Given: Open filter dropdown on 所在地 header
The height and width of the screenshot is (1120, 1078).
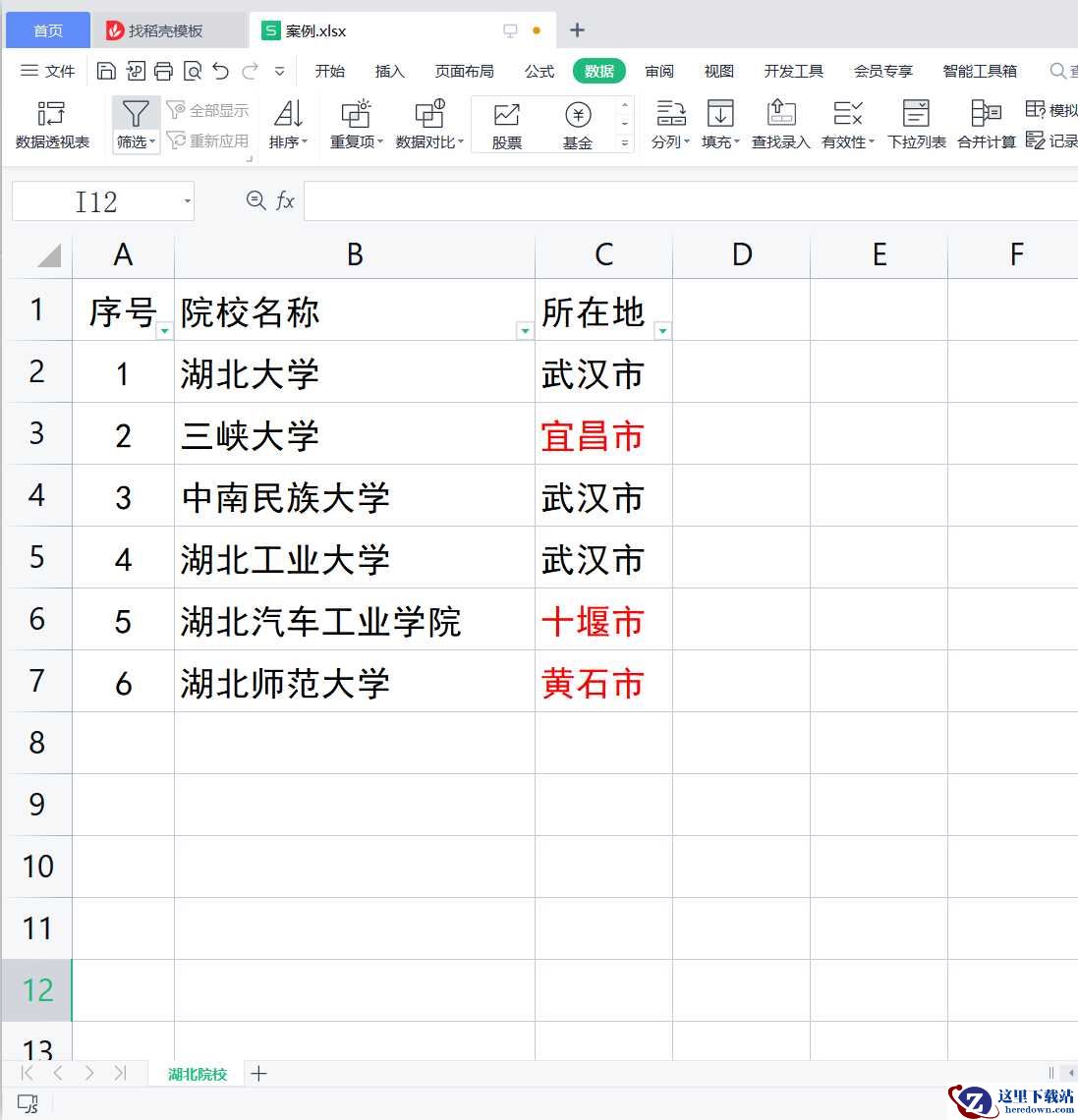Looking at the screenshot, I should 663,331.
